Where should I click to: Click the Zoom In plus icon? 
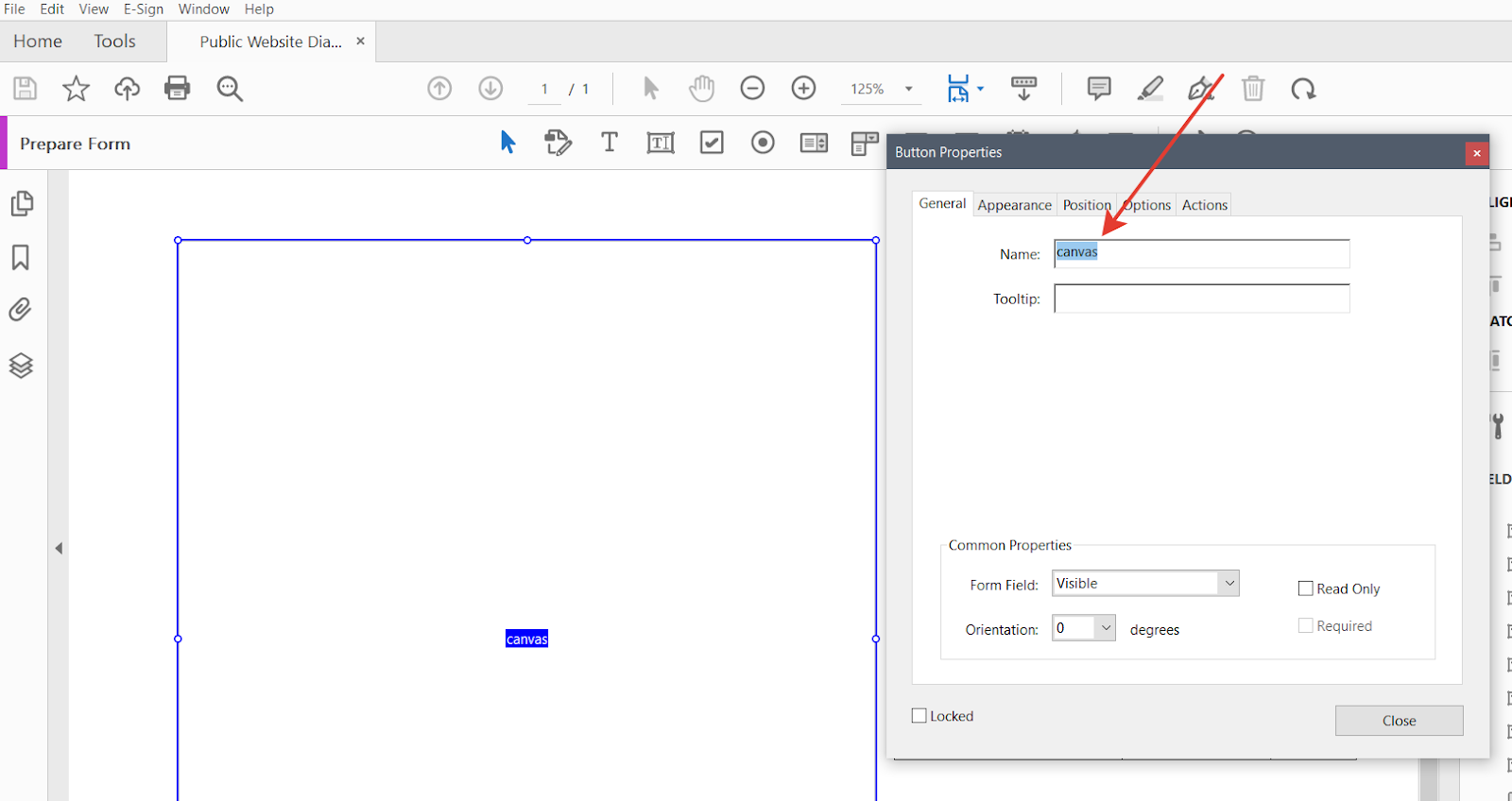[x=803, y=89]
